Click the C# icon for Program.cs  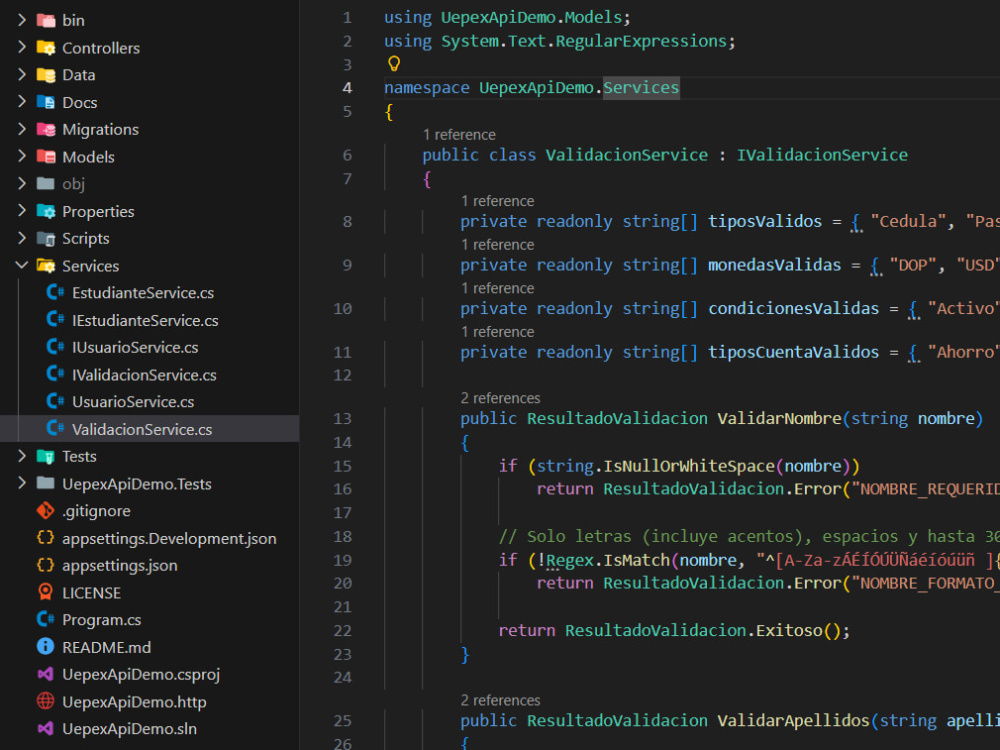[46, 619]
